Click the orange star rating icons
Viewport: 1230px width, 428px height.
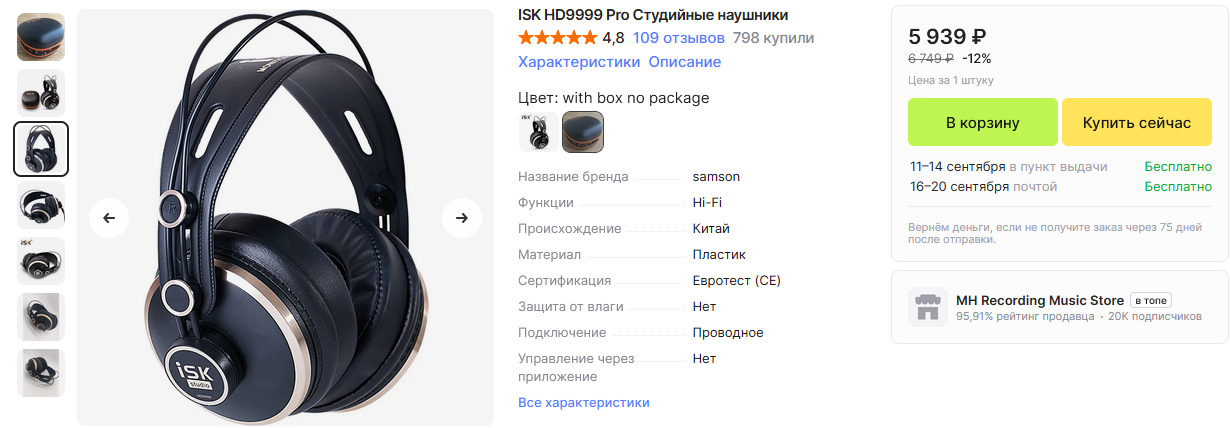pyautogui.click(x=557, y=38)
